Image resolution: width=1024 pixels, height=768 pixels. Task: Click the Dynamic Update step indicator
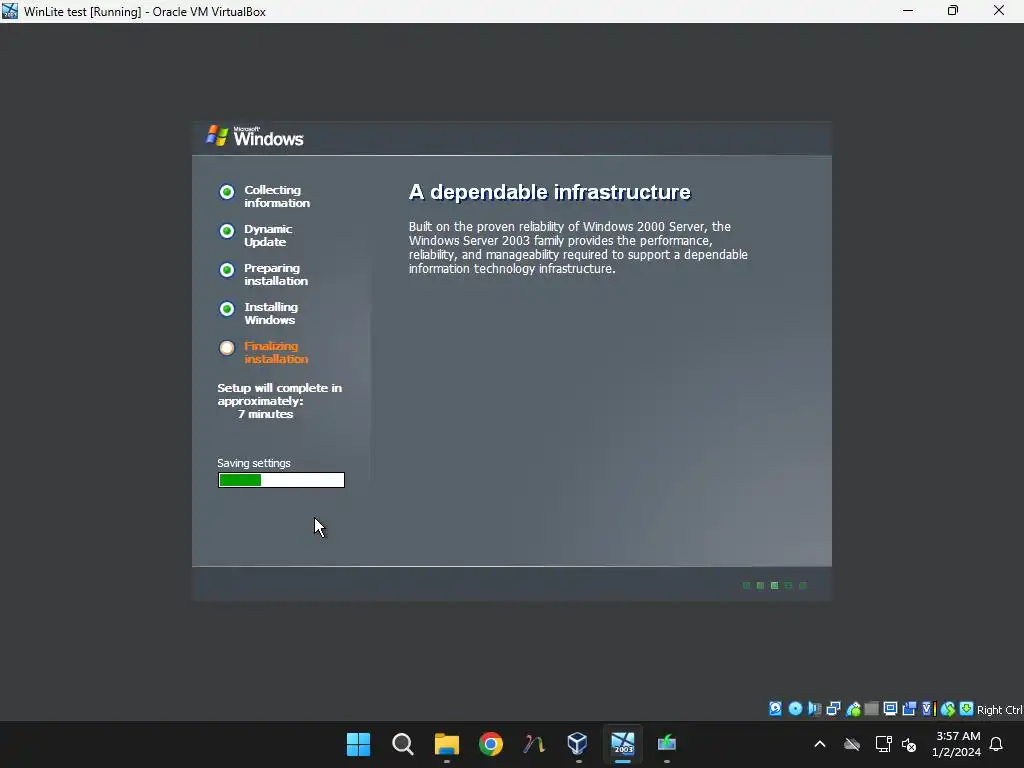point(227,231)
